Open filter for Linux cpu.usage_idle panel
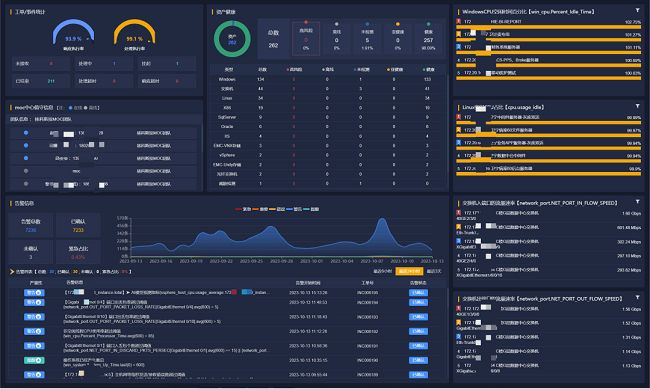The width and height of the screenshot is (650, 389). click(x=638, y=106)
